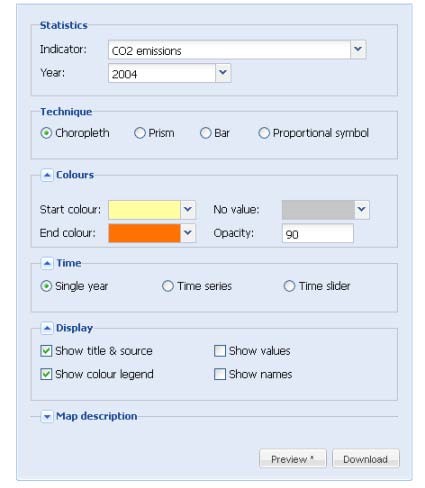
Task: Click the Download button
Action: click(366, 459)
